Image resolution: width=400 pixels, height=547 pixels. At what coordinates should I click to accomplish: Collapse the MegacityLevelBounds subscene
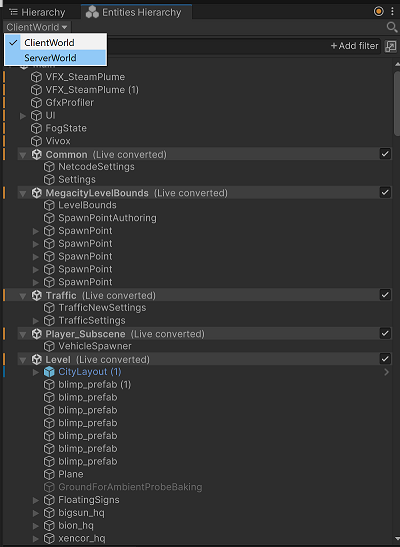pos(23,193)
